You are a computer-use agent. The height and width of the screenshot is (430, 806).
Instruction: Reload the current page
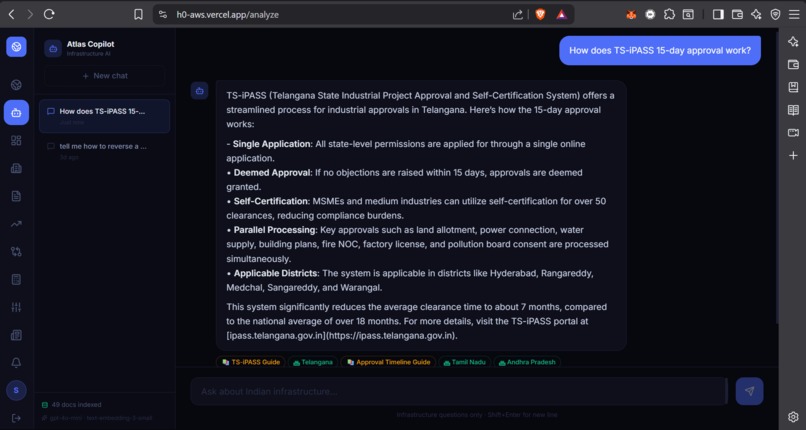[x=49, y=14]
